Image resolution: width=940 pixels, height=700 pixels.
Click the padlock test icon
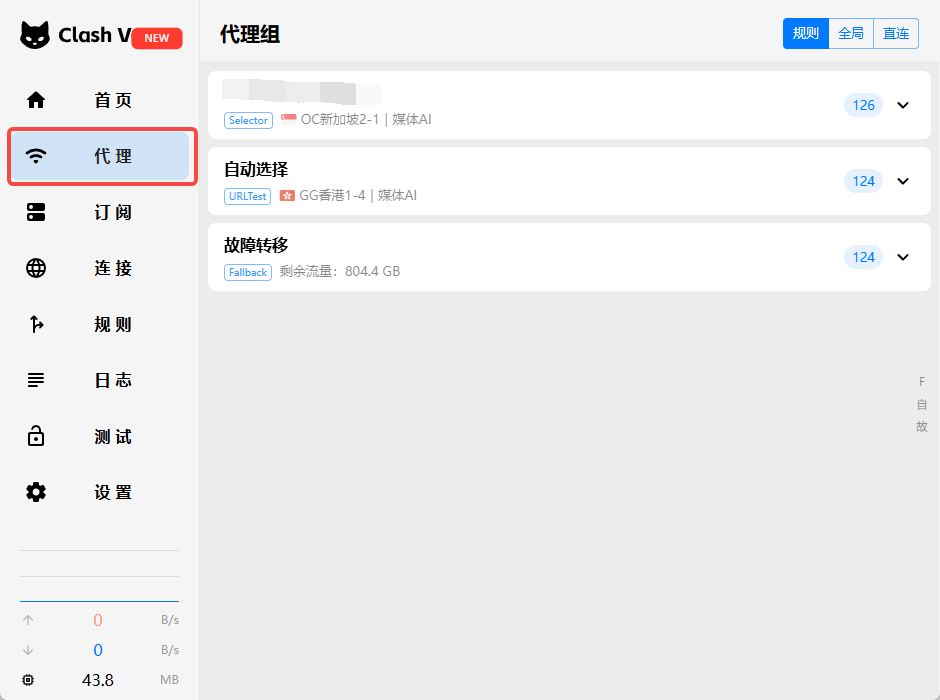[x=36, y=436]
